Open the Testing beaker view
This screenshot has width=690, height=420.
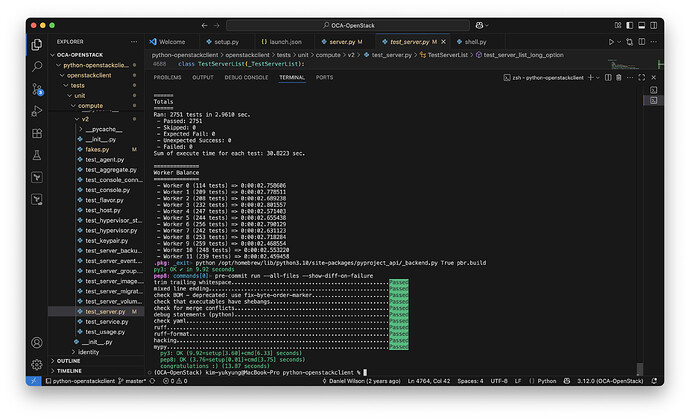tap(37, 155)
